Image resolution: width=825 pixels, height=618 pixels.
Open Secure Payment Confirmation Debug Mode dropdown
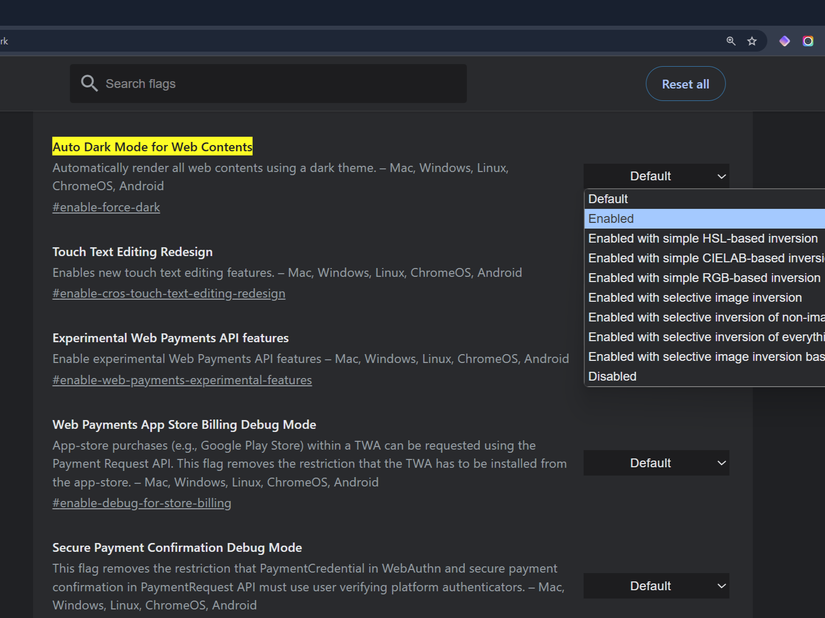point(656,586)
